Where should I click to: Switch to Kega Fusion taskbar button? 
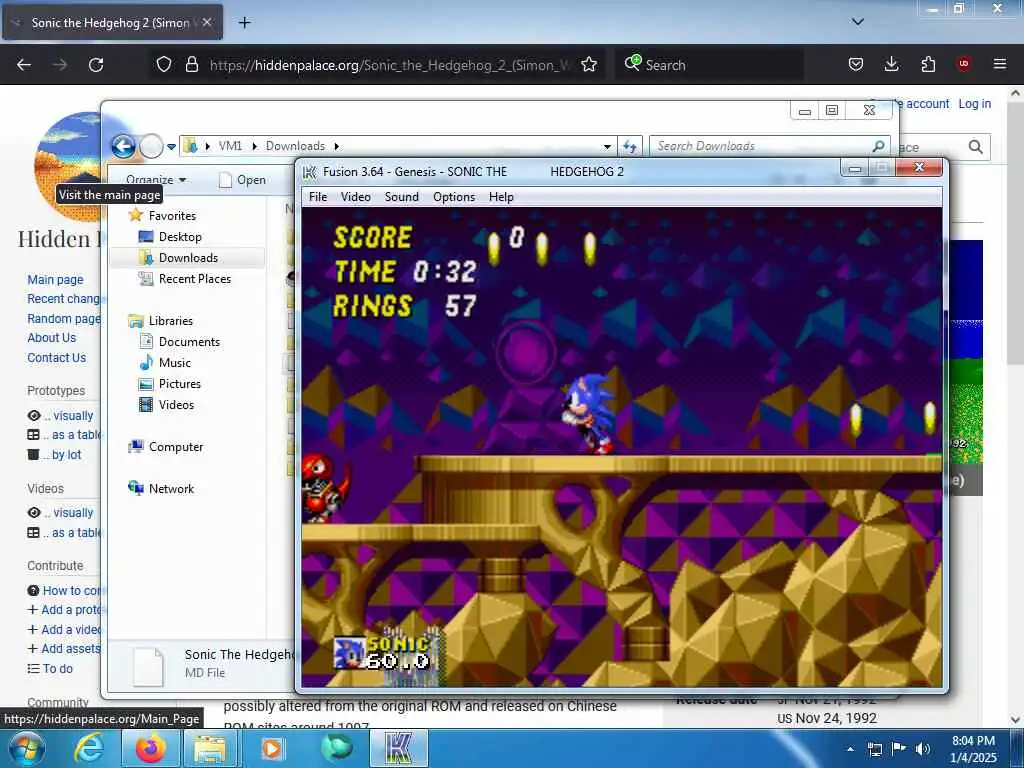tap(400, 748)
